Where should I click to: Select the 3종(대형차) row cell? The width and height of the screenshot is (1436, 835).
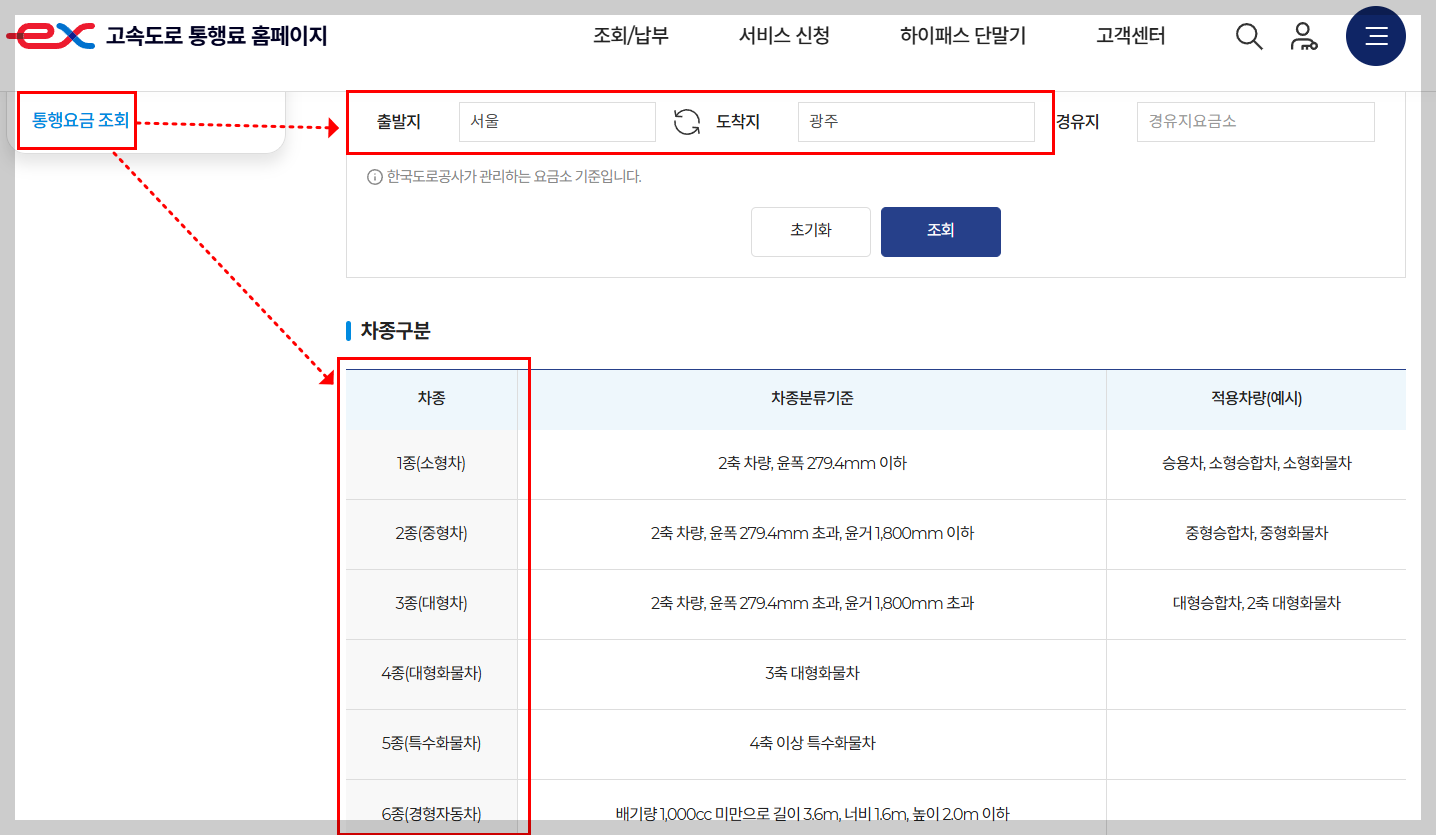pos(432,604)
